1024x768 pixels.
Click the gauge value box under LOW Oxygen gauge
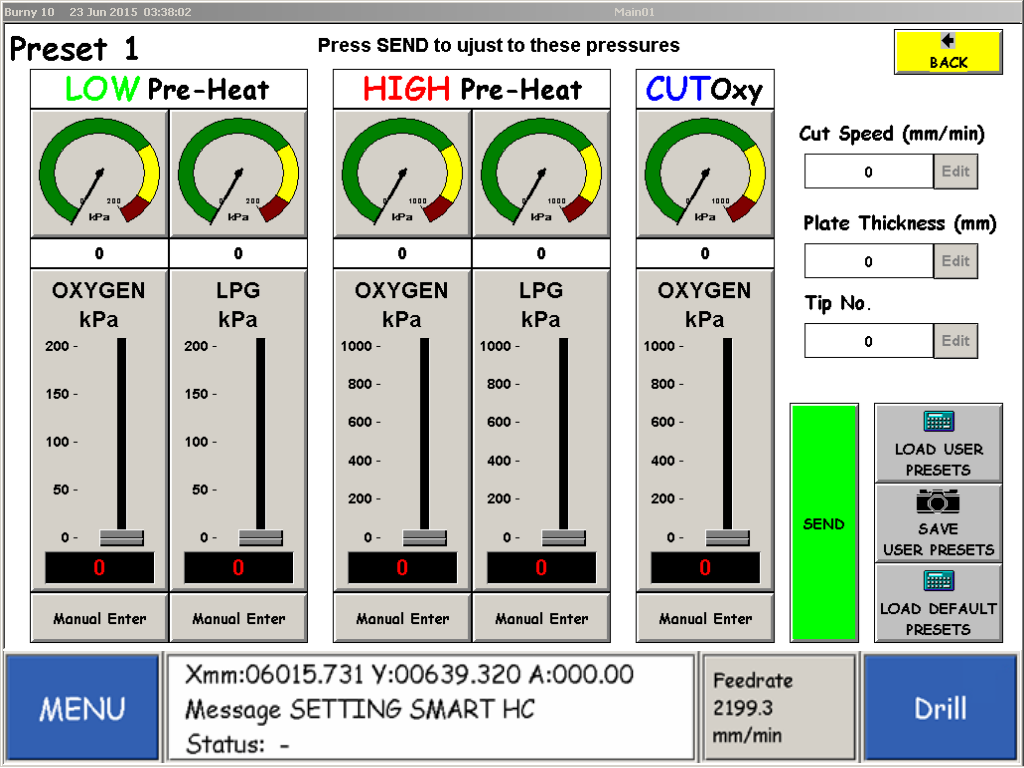(99, 253)
